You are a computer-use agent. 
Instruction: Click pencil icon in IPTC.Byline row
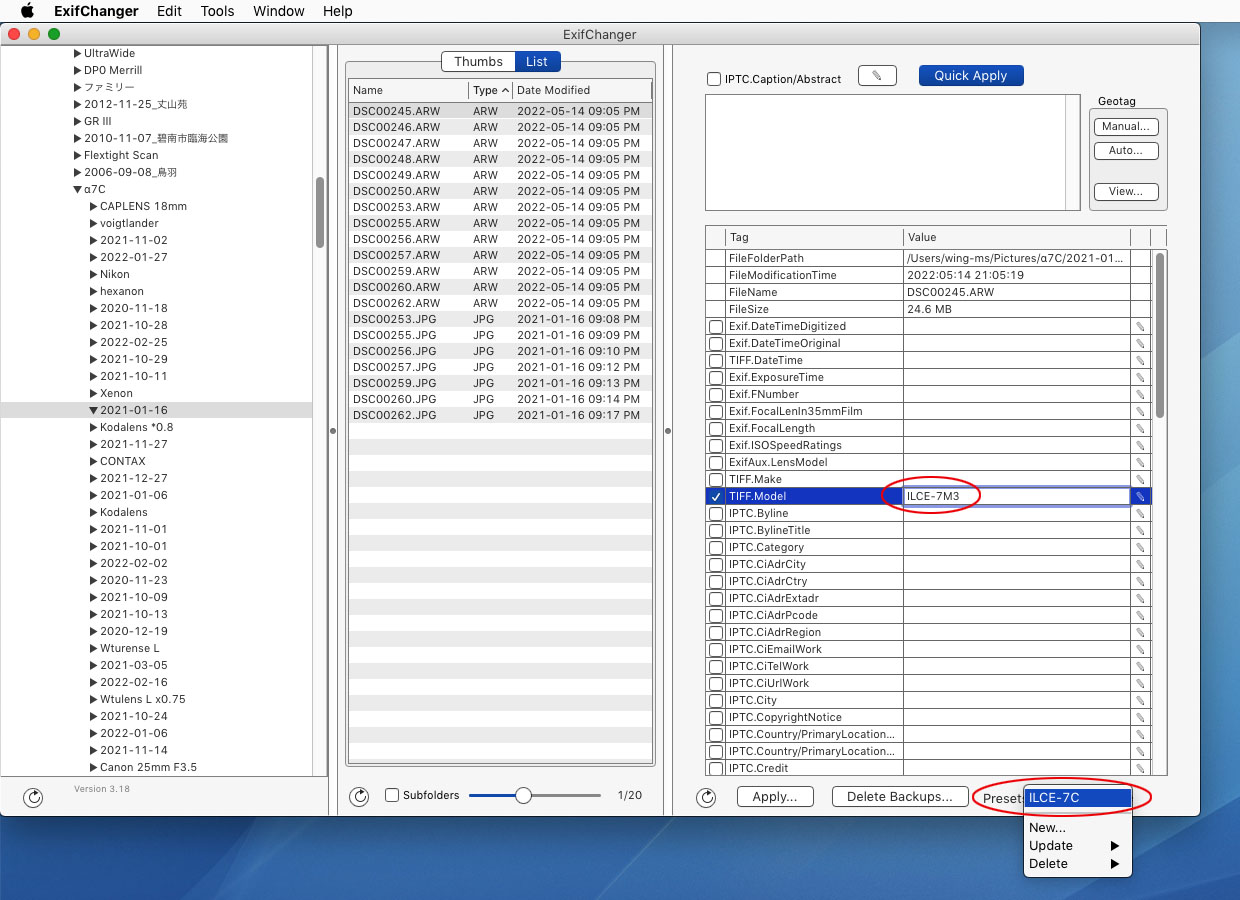1140,513
